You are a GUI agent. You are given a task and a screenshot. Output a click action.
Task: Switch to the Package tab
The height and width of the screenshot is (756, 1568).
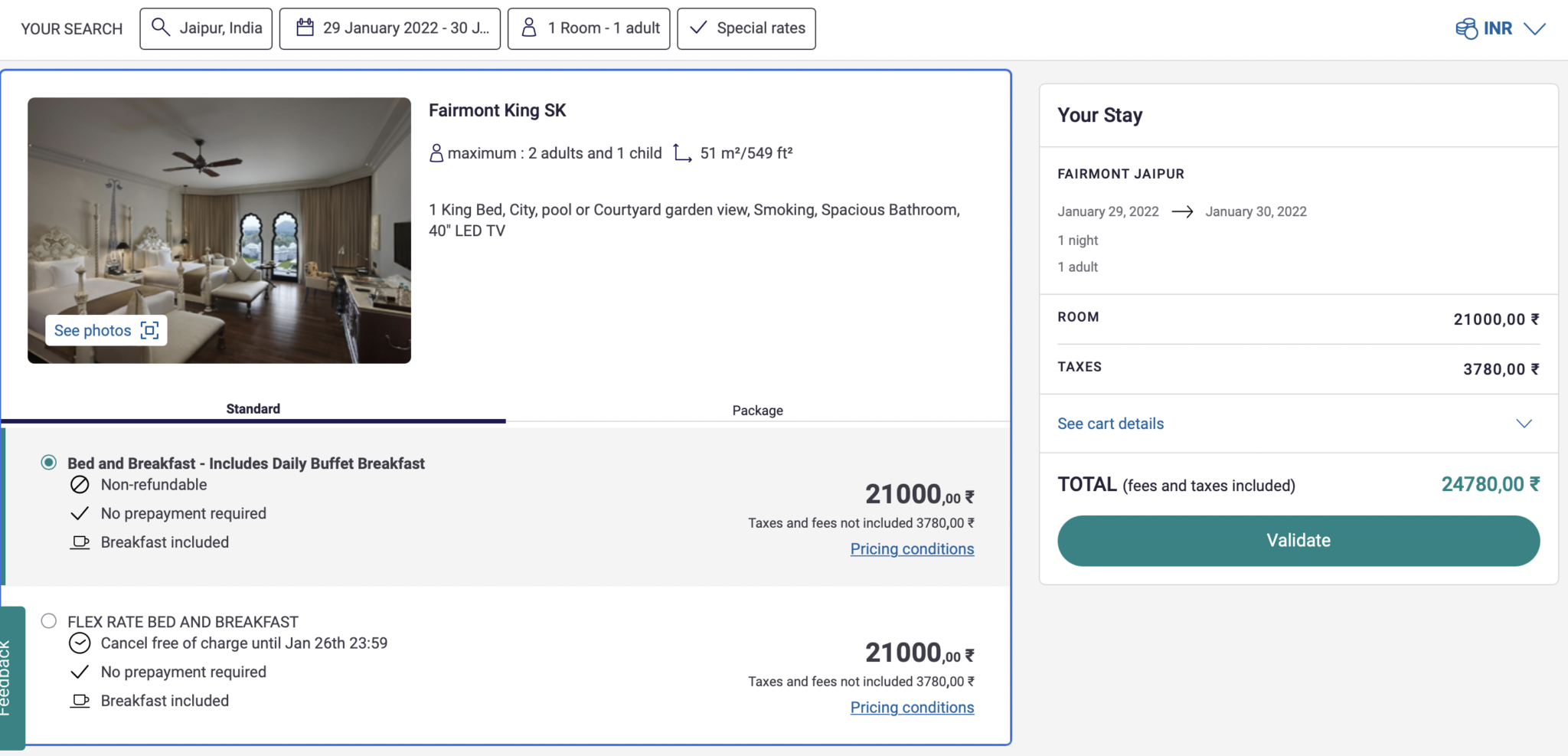pos(757,410)
